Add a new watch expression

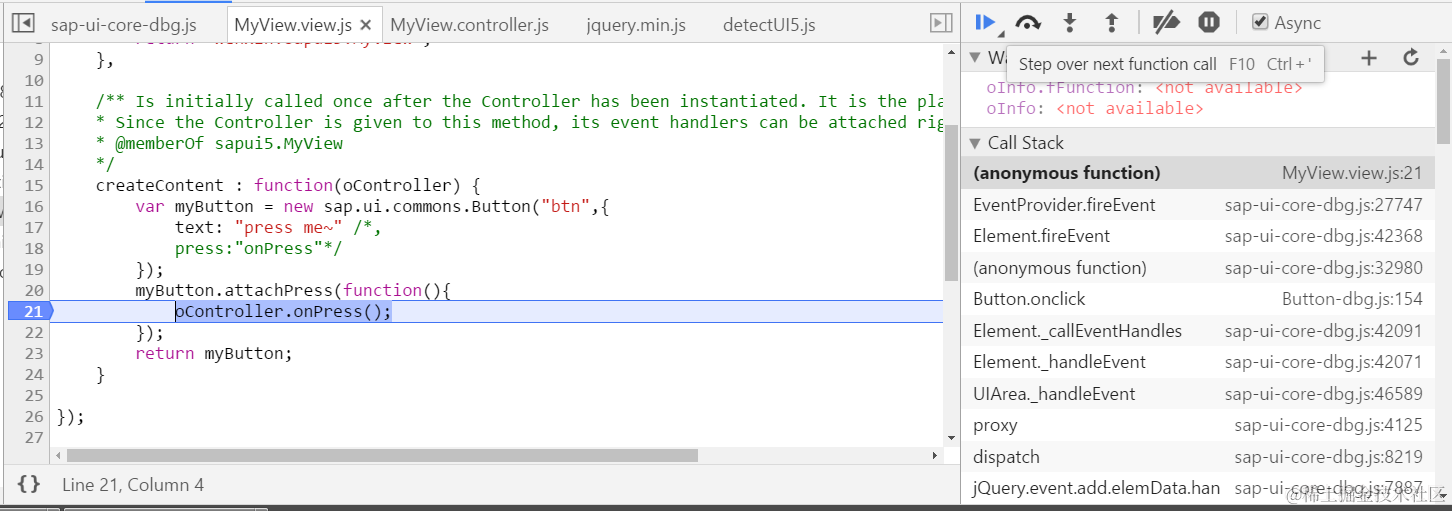[1369, 58]
